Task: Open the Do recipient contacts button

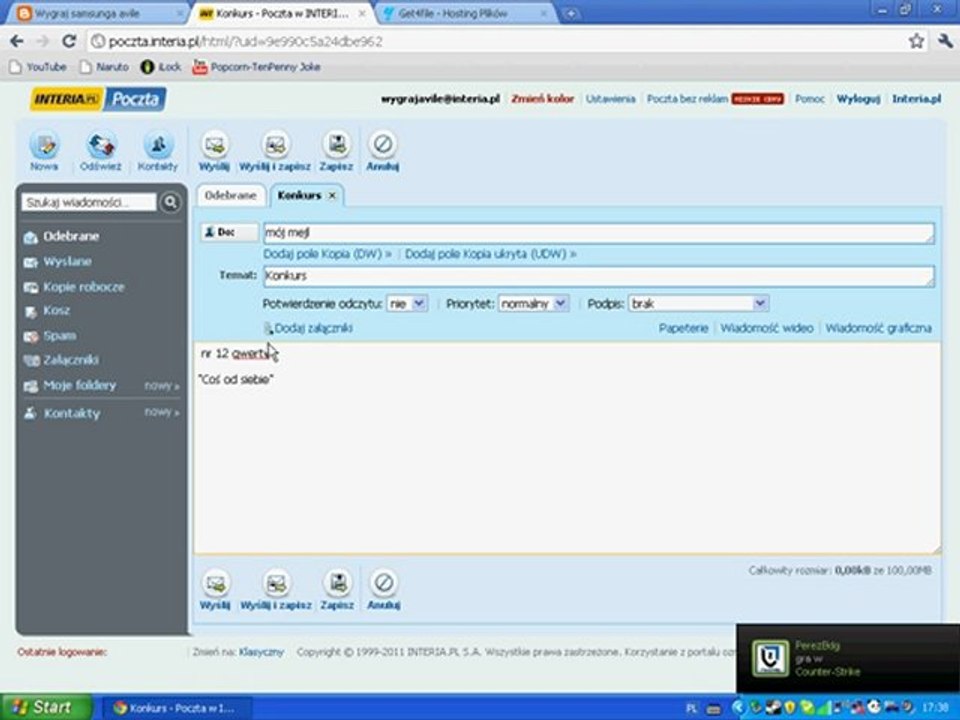Action: (x=230, y=232)
